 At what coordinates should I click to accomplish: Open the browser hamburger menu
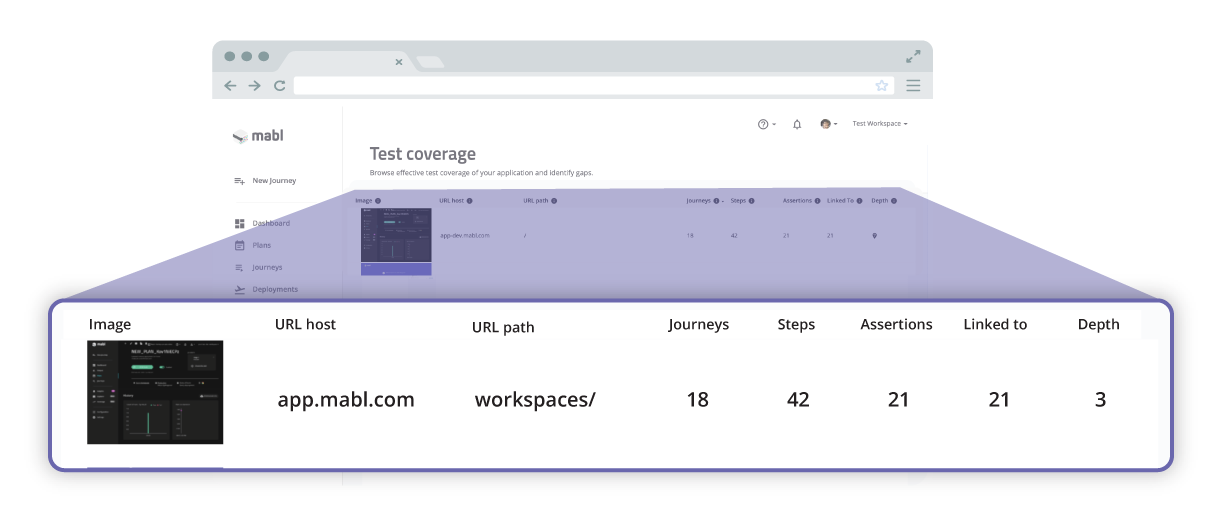(x=913, y=86)
